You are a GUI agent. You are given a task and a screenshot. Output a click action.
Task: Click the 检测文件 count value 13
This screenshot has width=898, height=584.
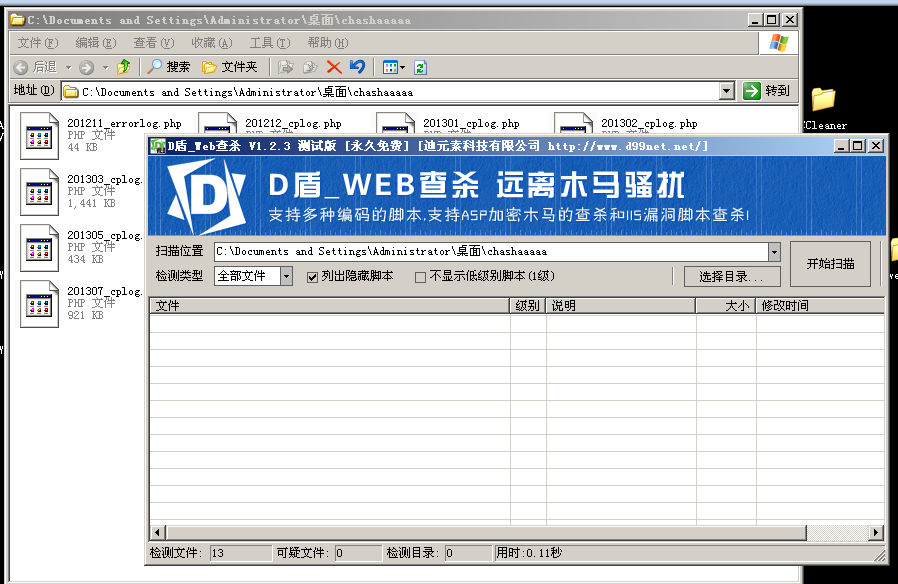pyautogui.click(x=241, y=553)
